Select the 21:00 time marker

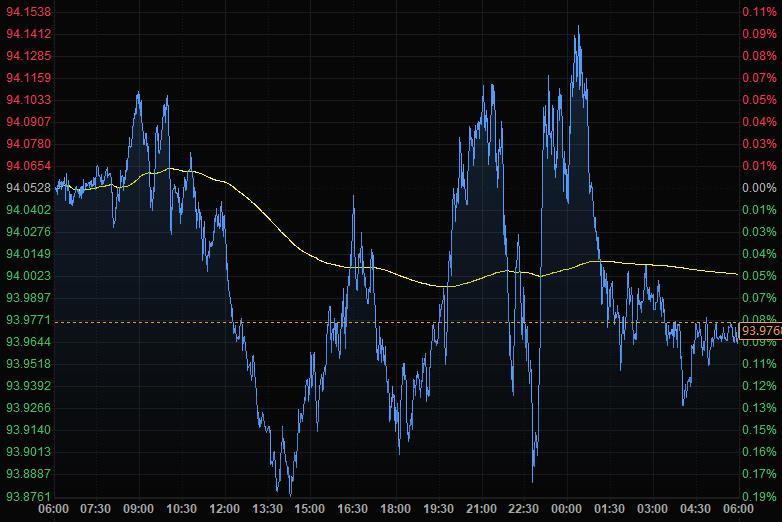point(481,510)
